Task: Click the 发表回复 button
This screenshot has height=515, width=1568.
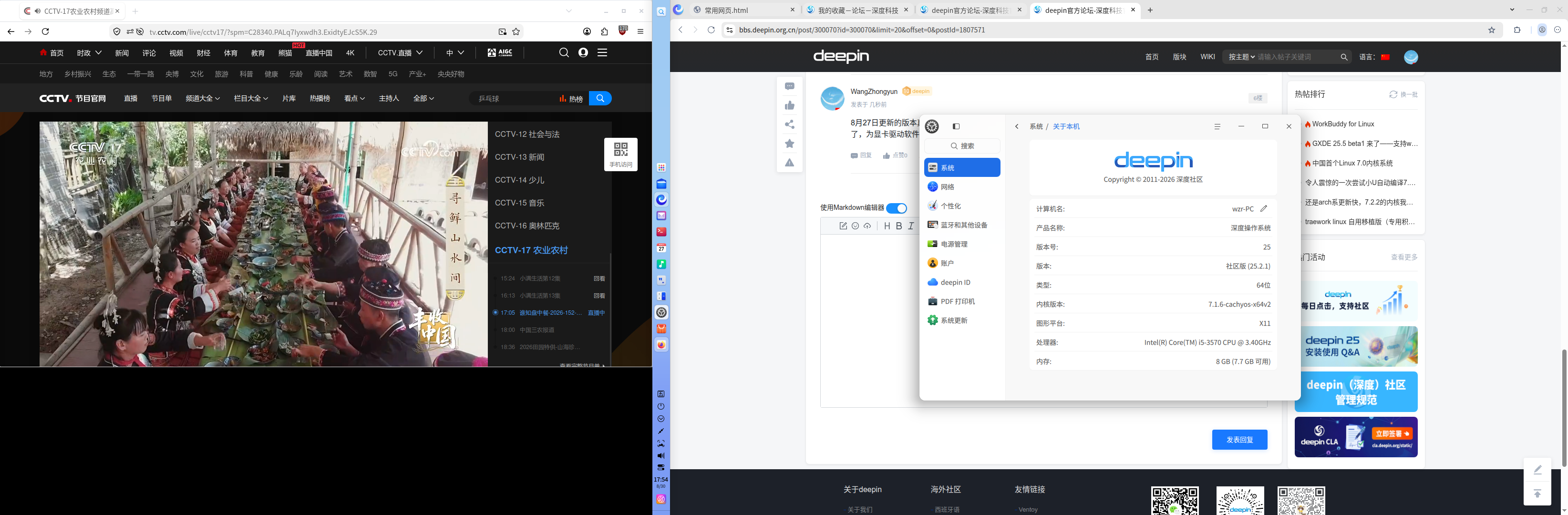Action: point(1239,440)
